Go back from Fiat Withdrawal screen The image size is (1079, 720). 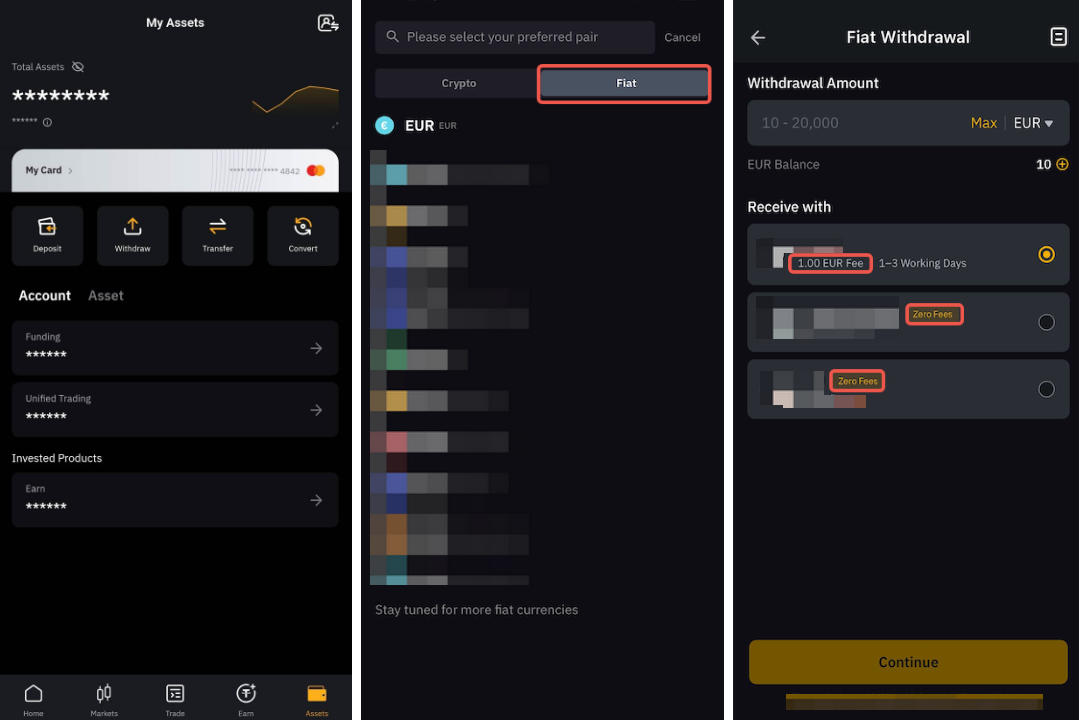point(758,37)
